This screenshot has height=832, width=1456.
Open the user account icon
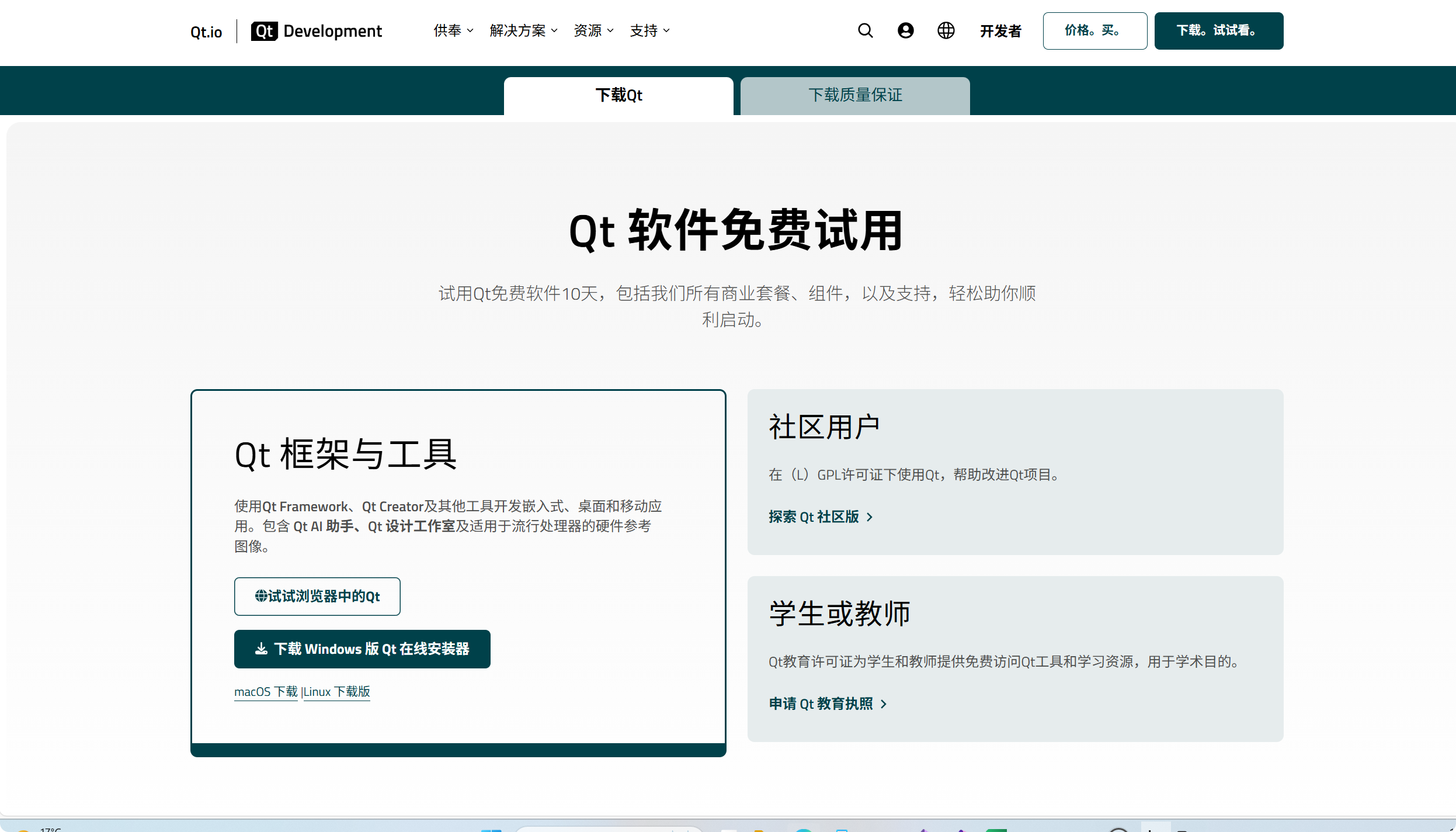905,31
